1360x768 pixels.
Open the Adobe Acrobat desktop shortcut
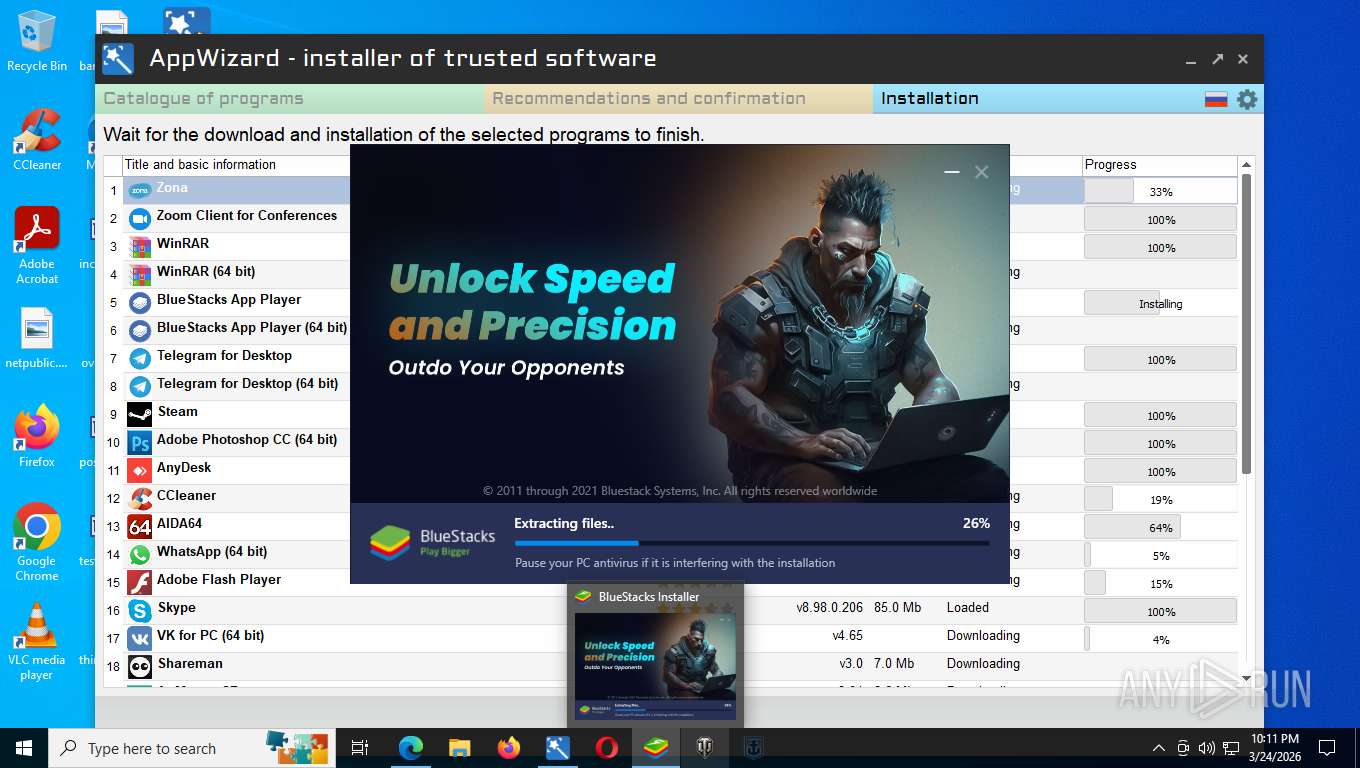(37, 246)
